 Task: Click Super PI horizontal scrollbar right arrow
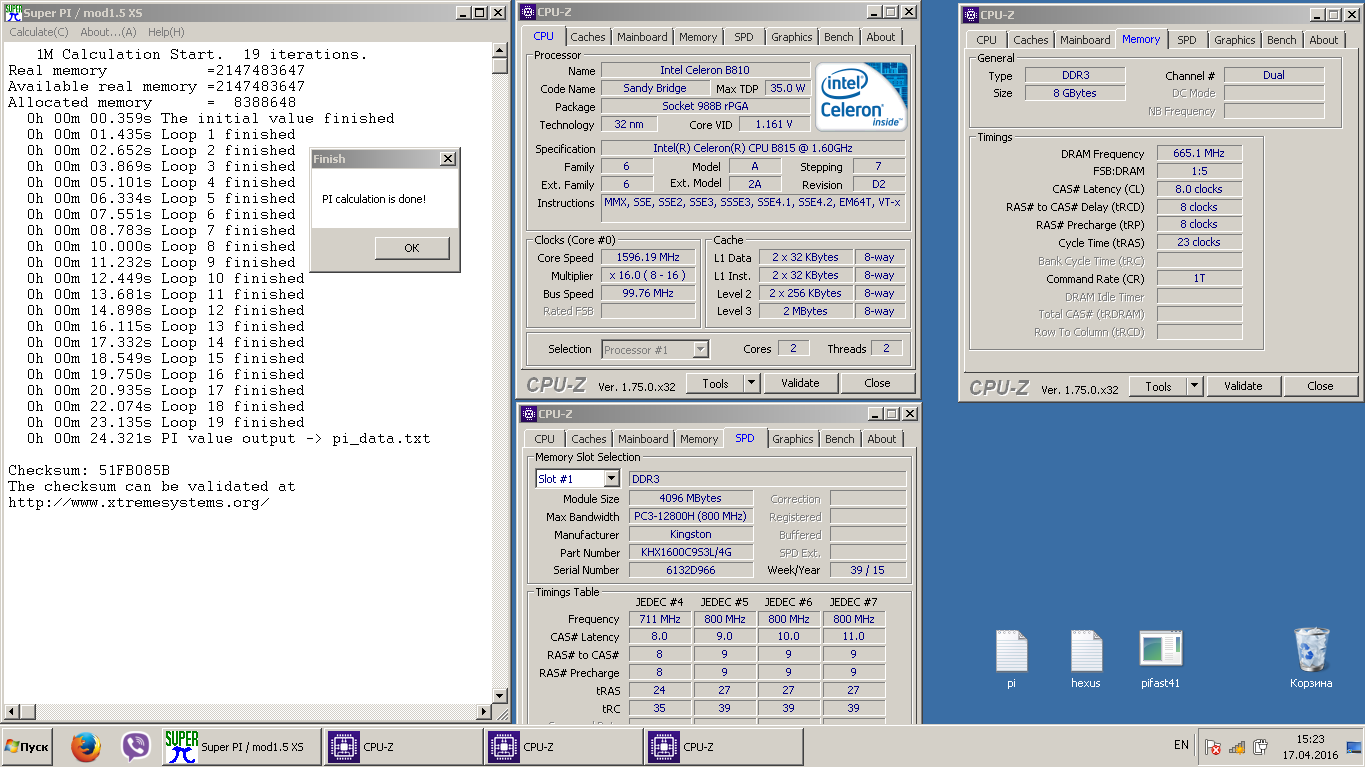pos(484,712)
